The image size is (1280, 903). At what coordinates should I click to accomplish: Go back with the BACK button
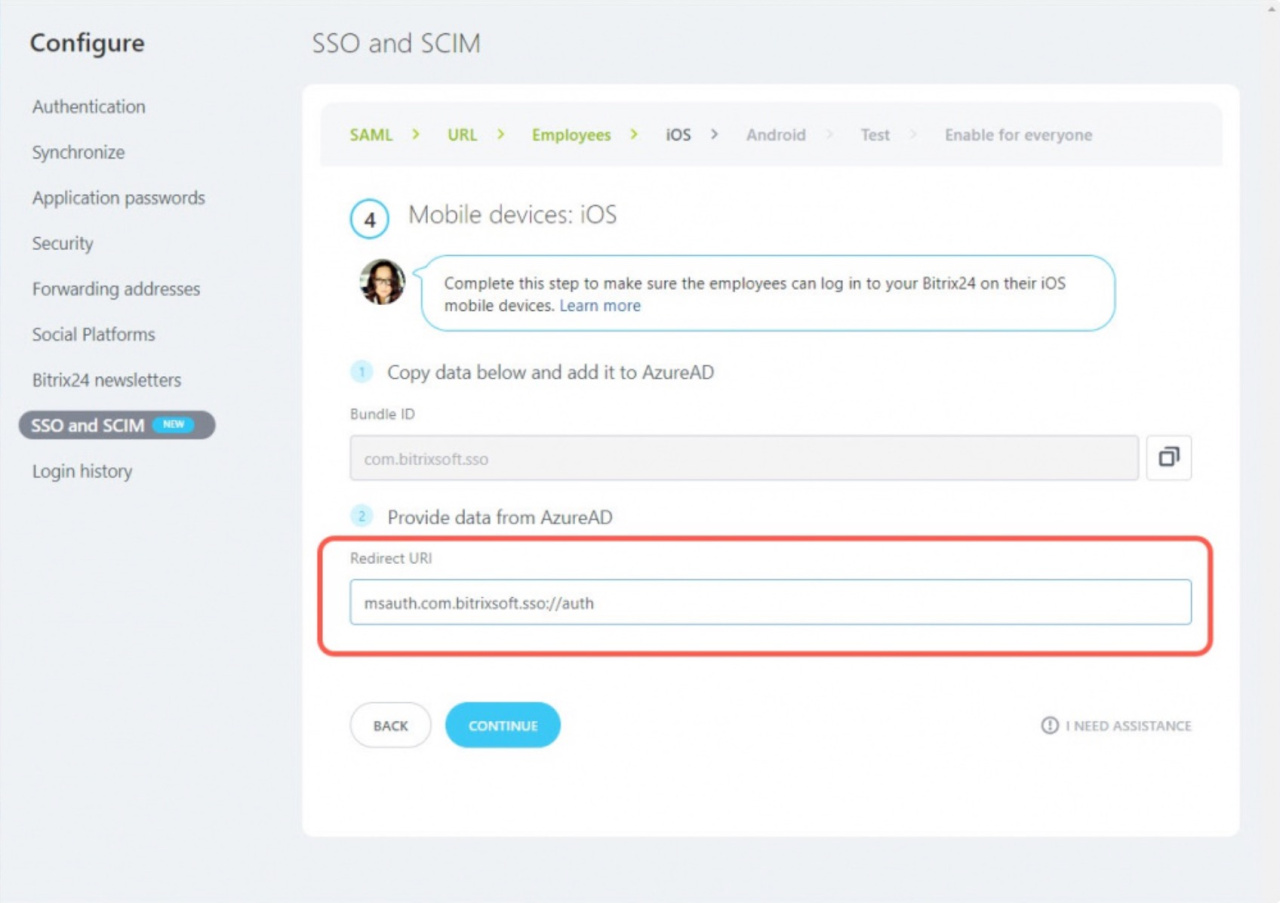tap(390, 726)
